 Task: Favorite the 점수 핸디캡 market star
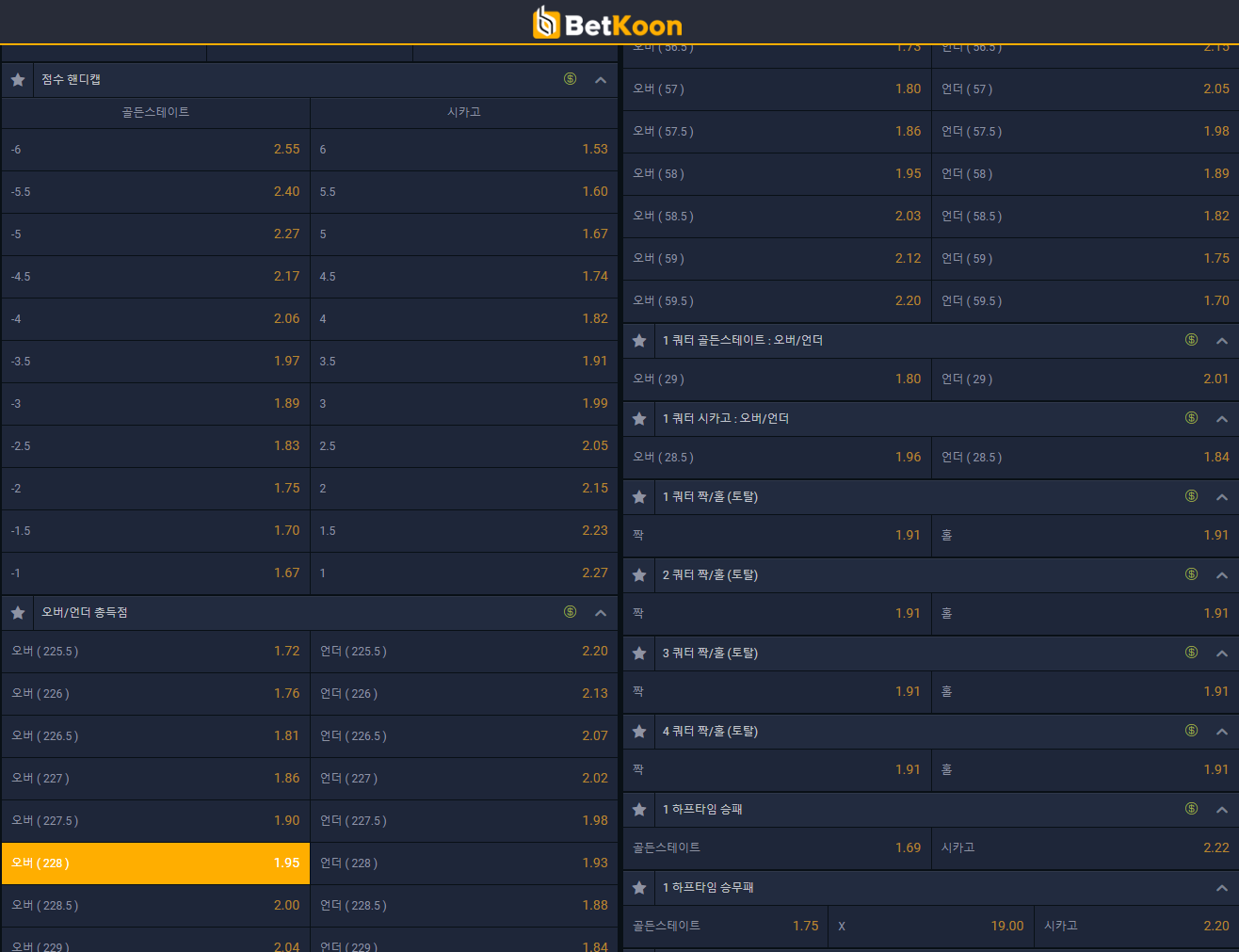tap(18, 80)
